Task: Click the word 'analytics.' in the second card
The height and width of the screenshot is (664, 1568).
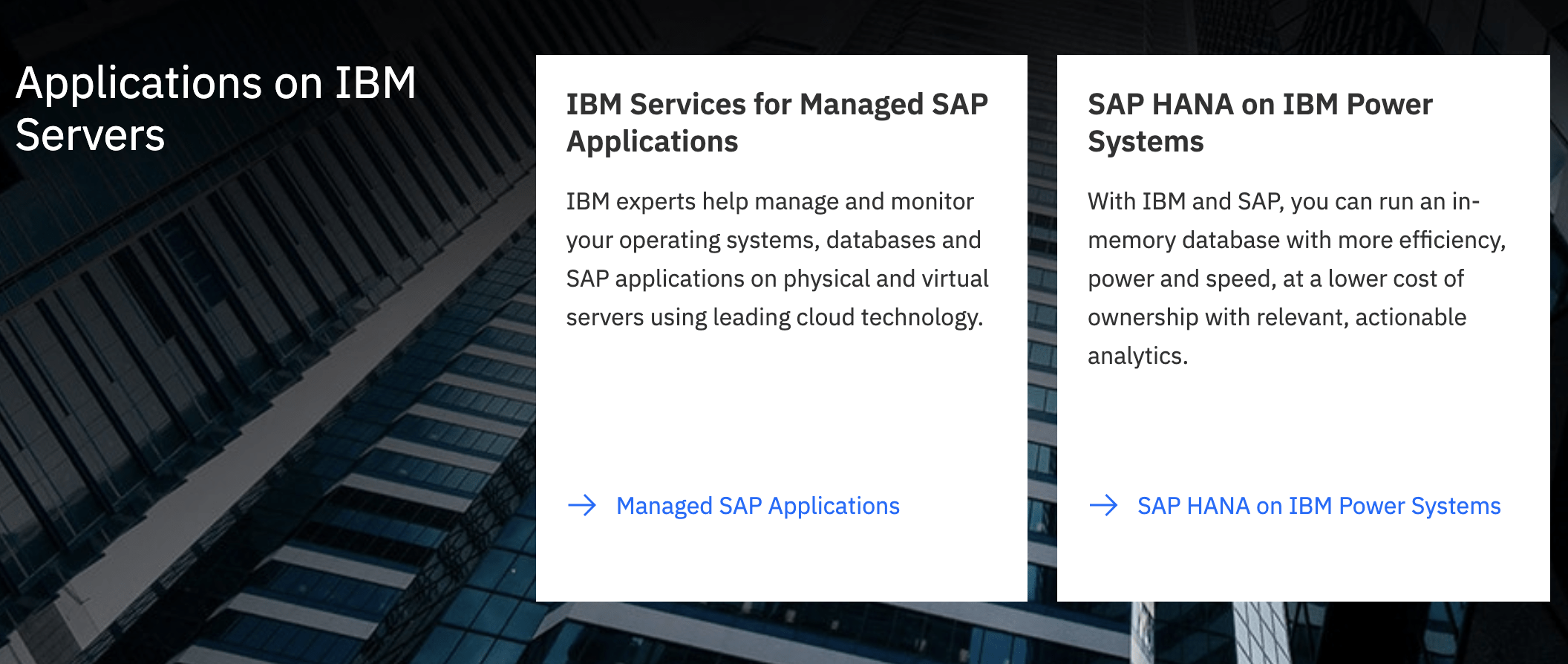Action: tap(1137, 356)
